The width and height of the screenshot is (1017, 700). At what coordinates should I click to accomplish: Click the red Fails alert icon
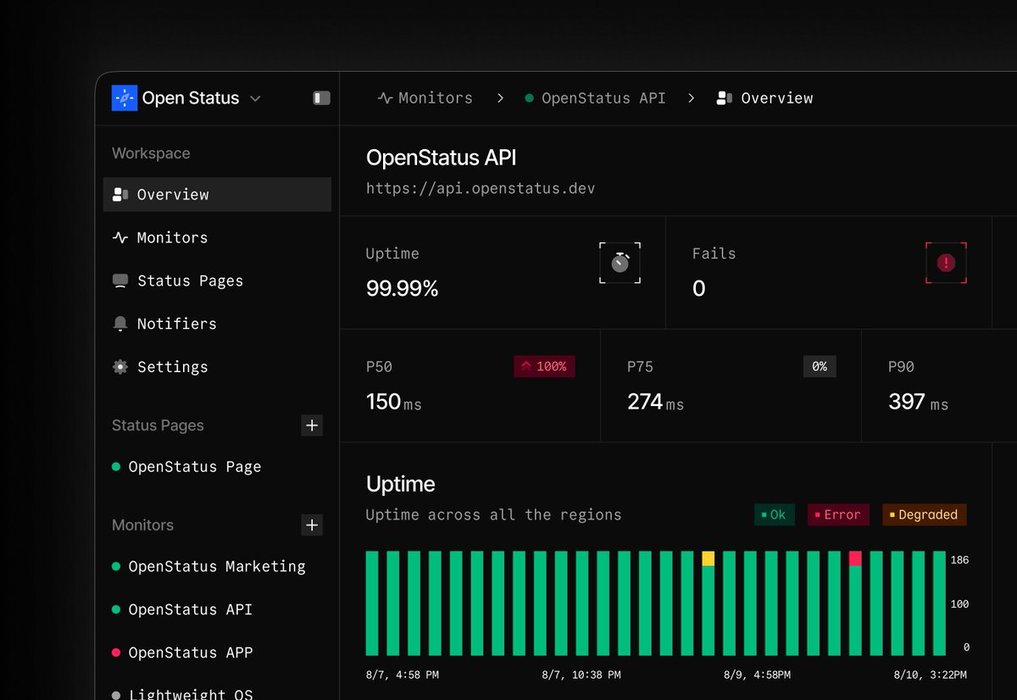click(x=946, y=263)
